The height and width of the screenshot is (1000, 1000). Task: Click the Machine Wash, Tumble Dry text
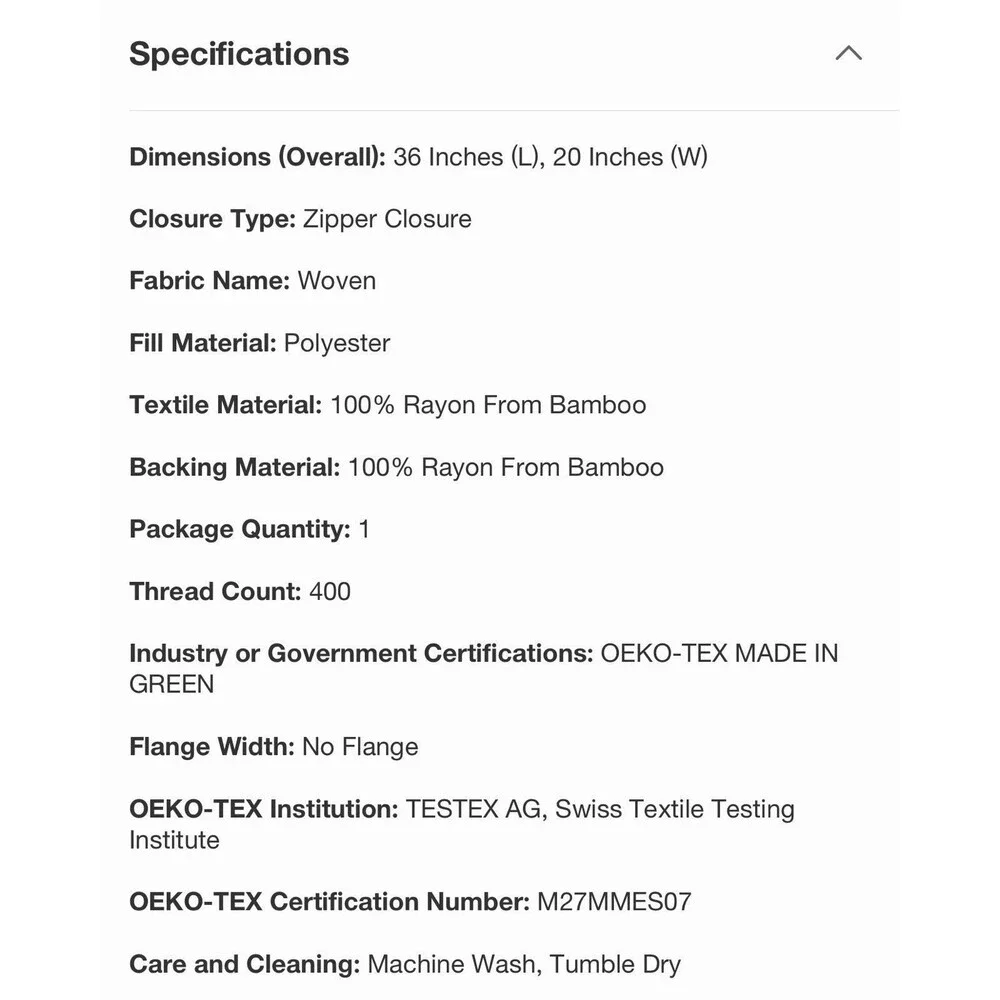point(524,964)
